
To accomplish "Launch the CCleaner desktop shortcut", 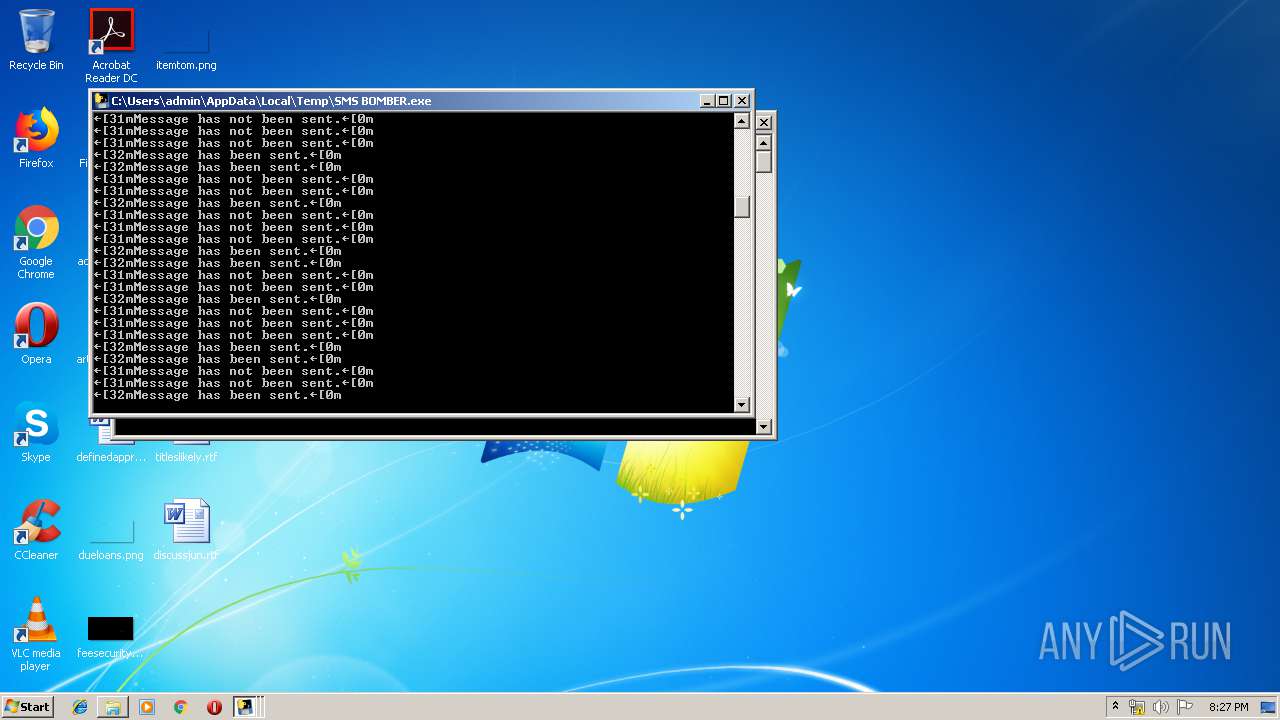I will 36,530.
